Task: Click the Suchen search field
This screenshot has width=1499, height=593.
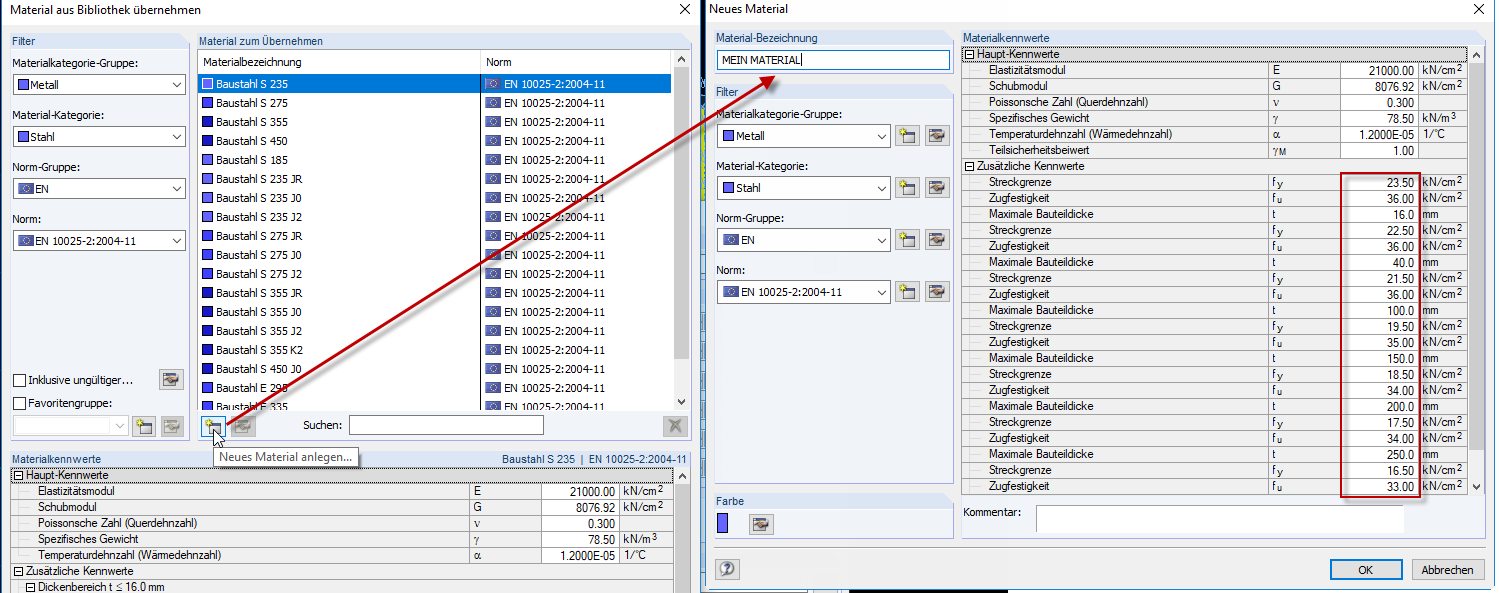Action: pyautogui.click(x=446, y=426)
